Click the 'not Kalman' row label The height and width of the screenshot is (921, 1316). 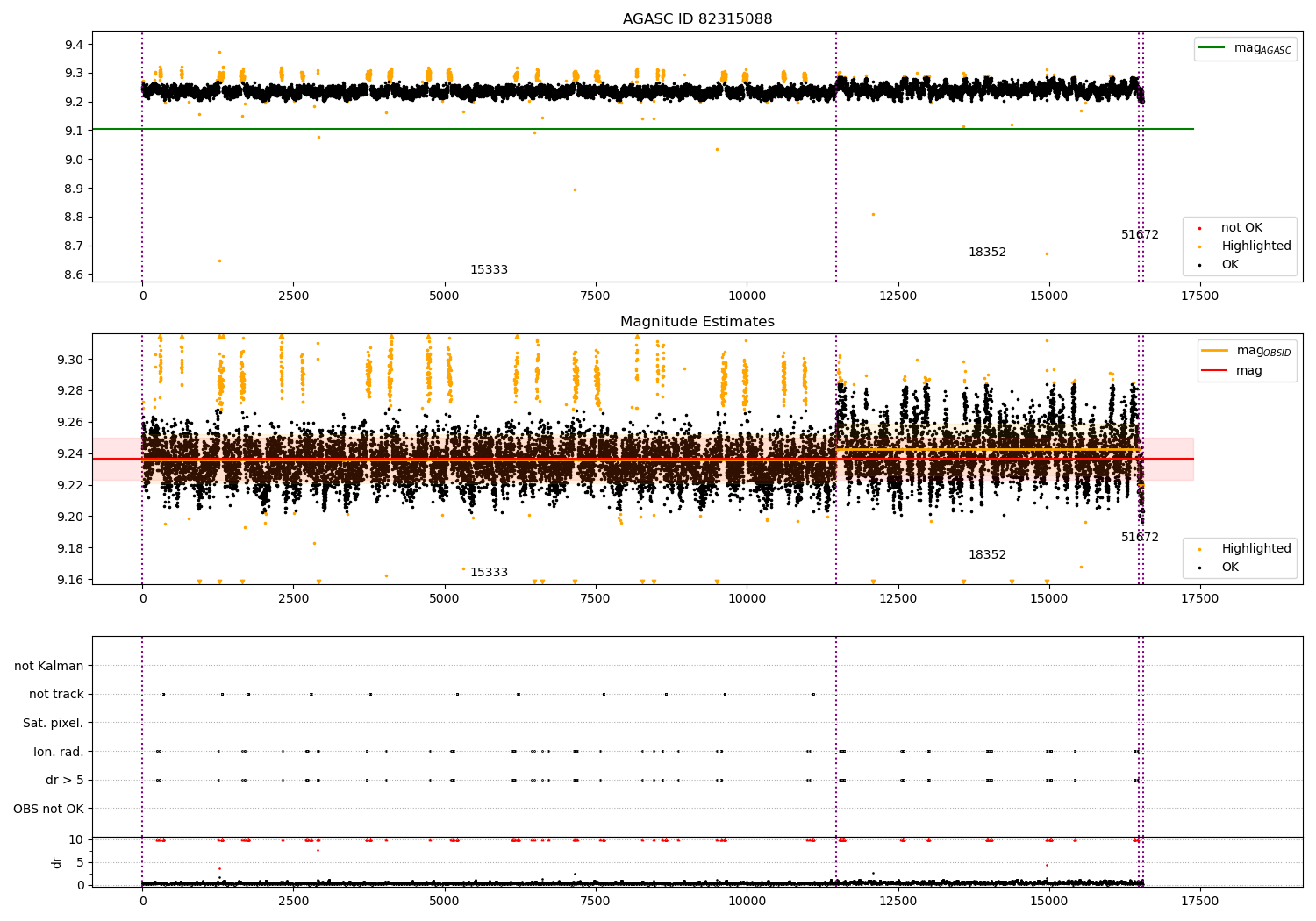[49, 666]
